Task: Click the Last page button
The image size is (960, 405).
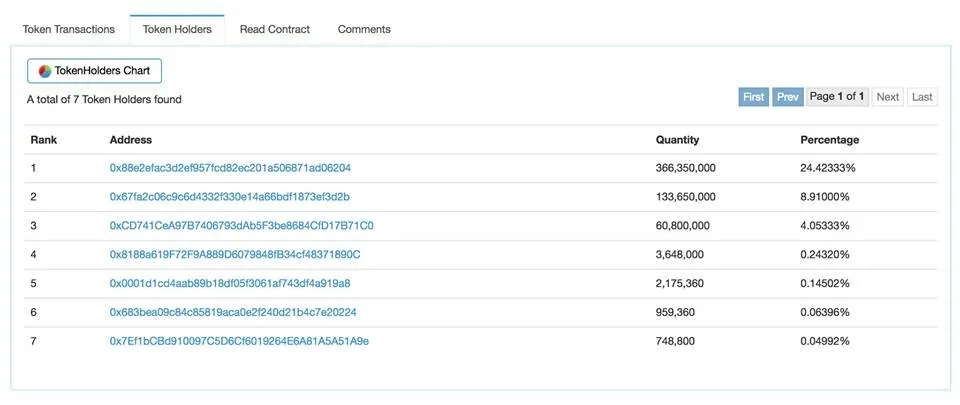Action: 922,97
